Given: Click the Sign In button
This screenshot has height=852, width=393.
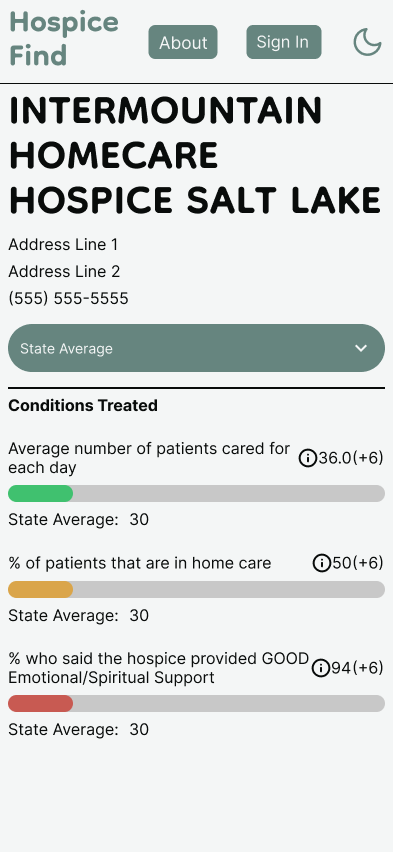Looking at the screenshot, I should click(x=284, y=42).
